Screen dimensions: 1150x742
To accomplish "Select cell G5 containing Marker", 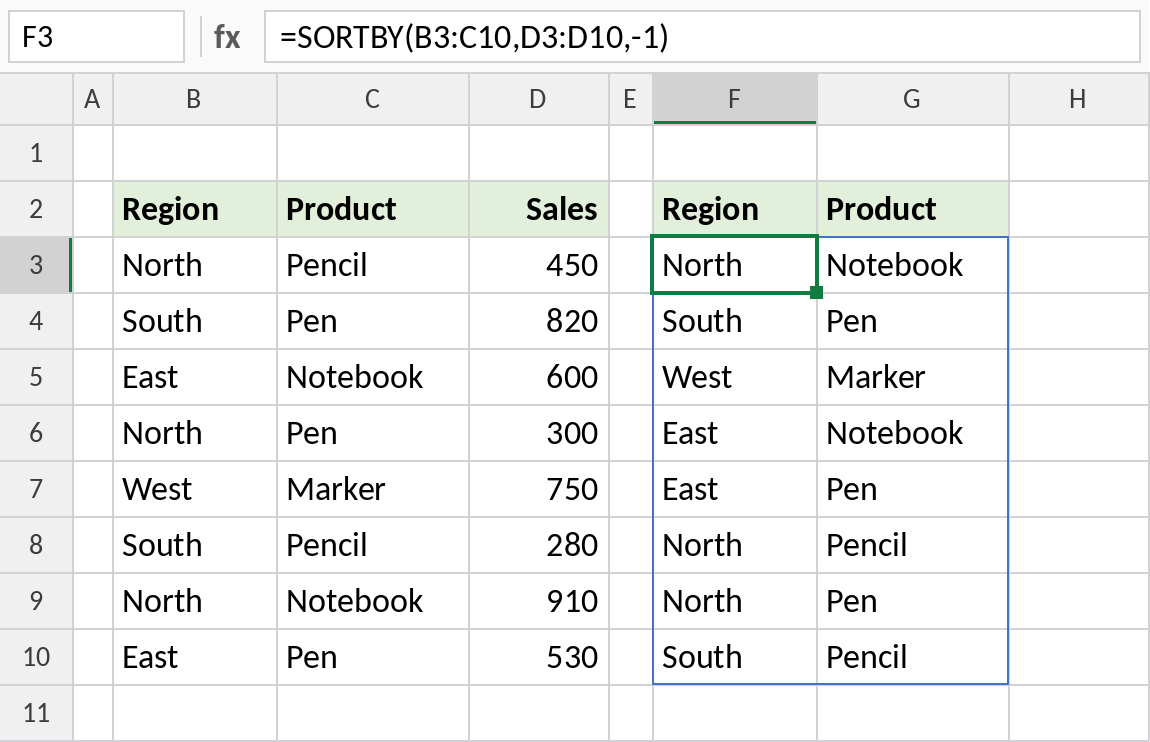I will [x=913, y=377].
